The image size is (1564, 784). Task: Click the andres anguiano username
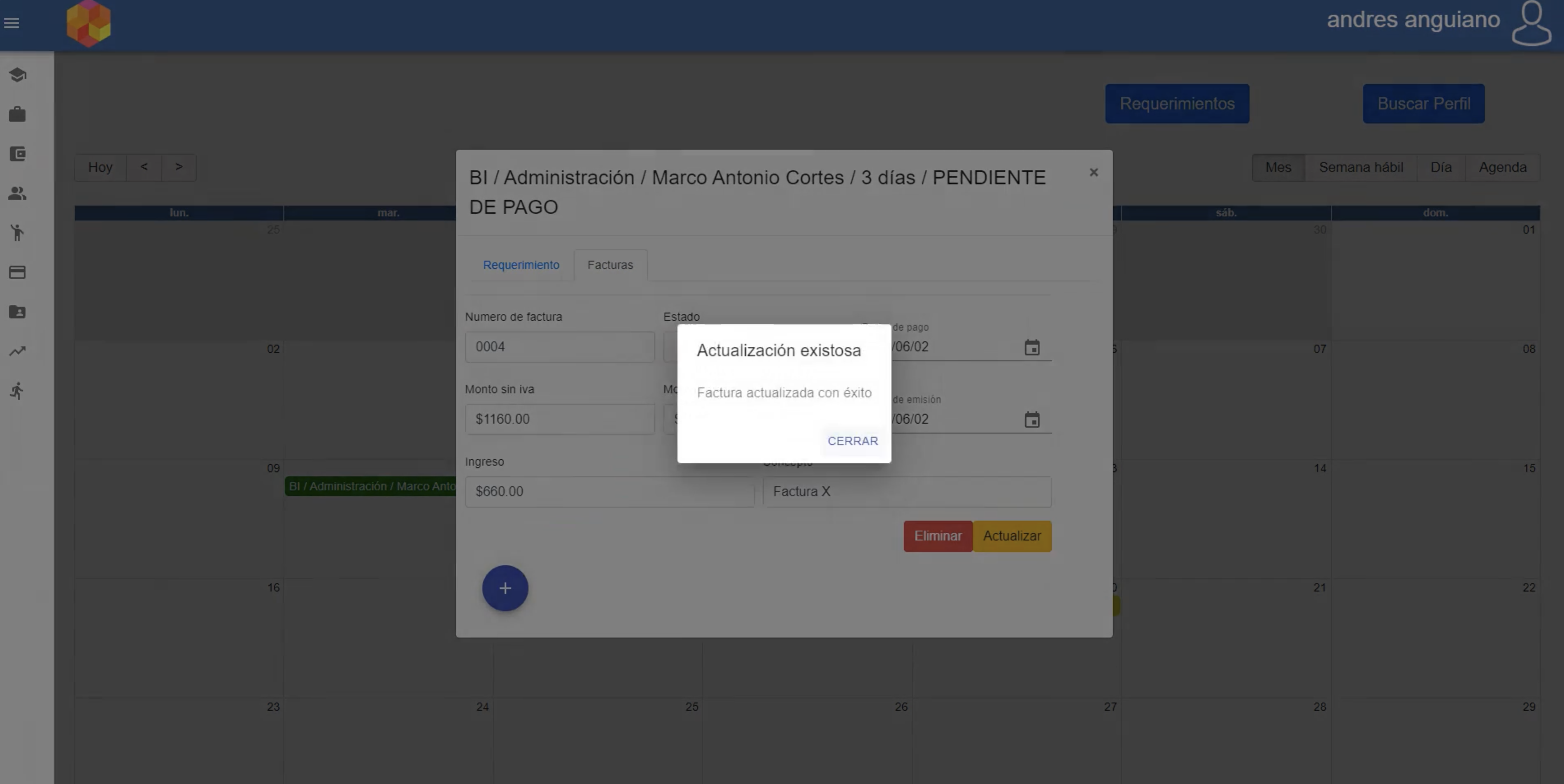1413,19
